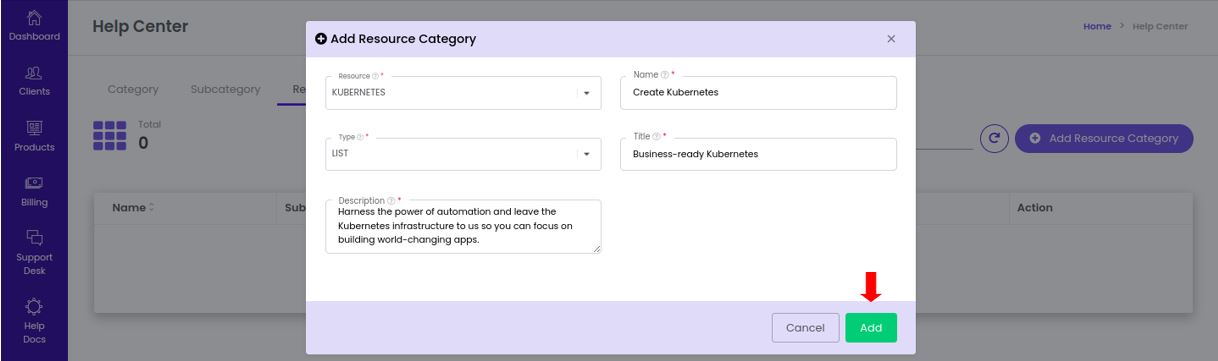Open the Products sidebar section
1218x361 pixels.
pyautogui.click(x=35, y=136)
